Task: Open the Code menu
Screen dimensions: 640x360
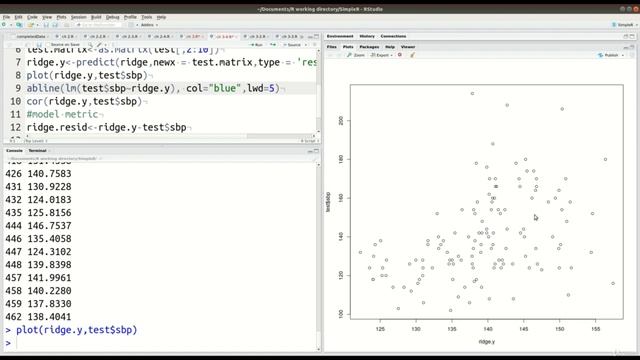Action: click(32, 17)
